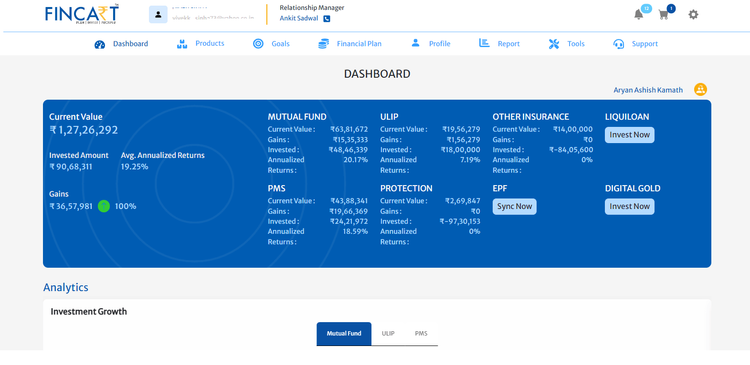Click the Protection current value ₹2,69,847

pyautogui.click(x=463, y=201)
